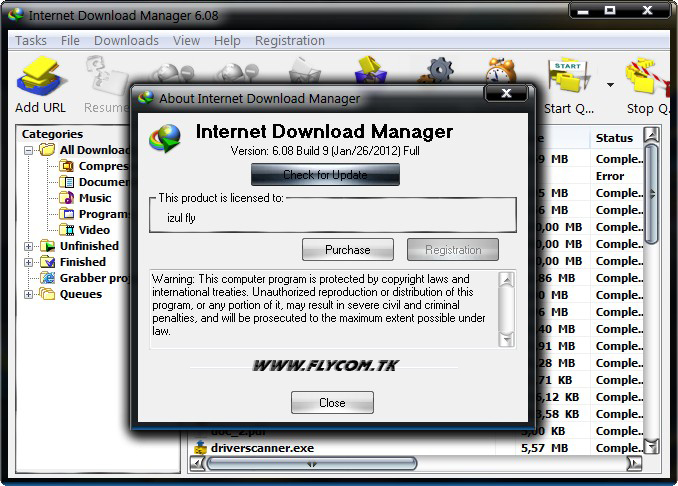Click the Resume toolbar icon
This screenshot has width=678, height=486.
[x=106, y=76]
